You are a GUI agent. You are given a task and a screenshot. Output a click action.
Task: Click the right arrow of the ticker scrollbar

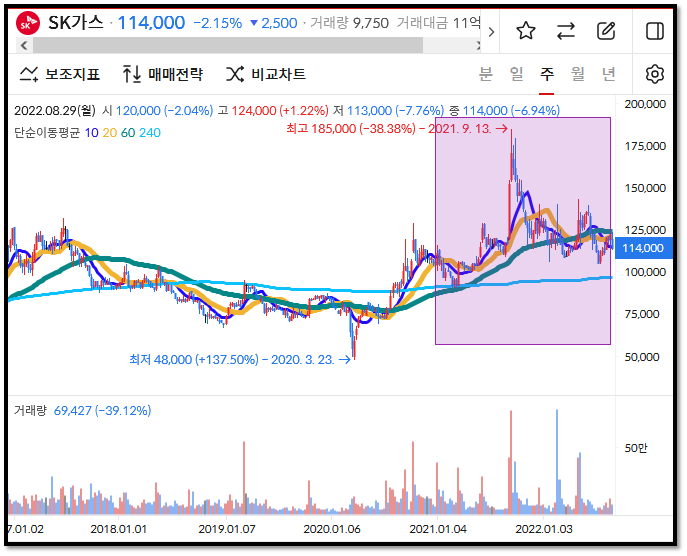coord(479,45)
